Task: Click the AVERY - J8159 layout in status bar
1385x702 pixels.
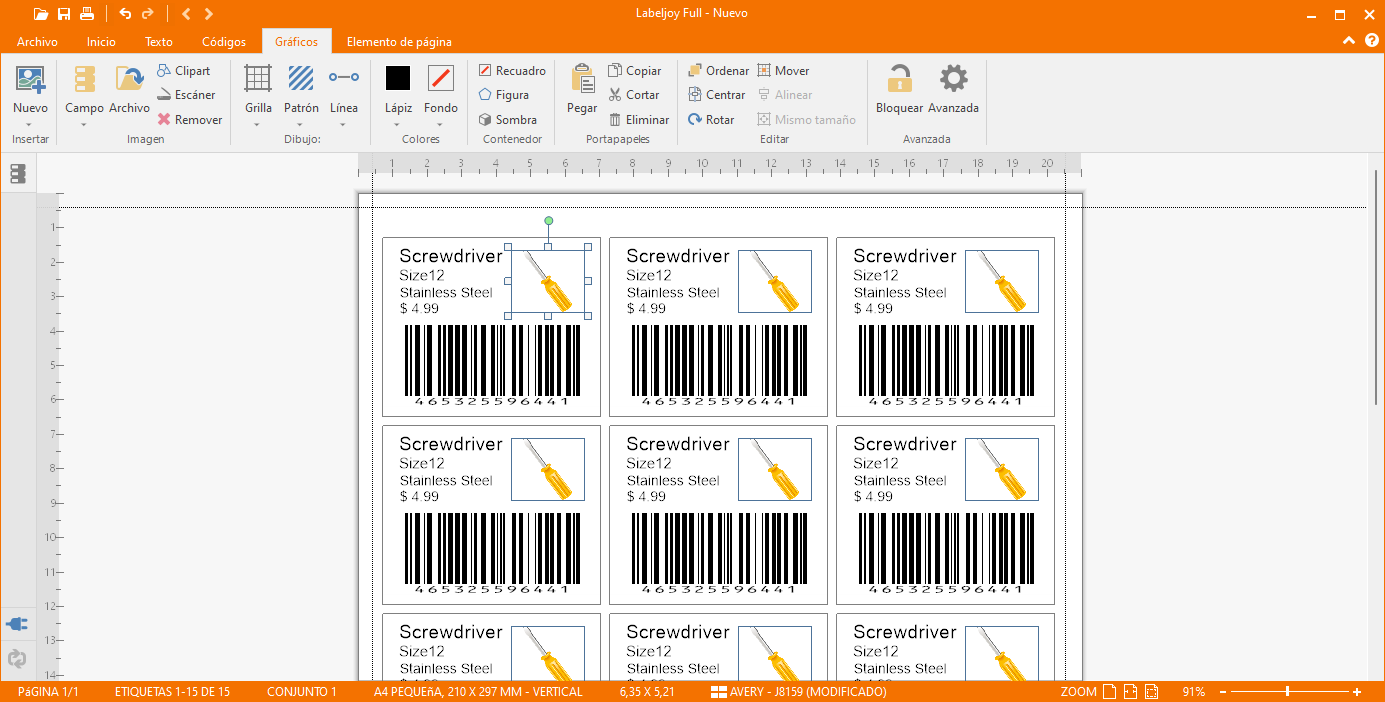Action: (799, 692)
